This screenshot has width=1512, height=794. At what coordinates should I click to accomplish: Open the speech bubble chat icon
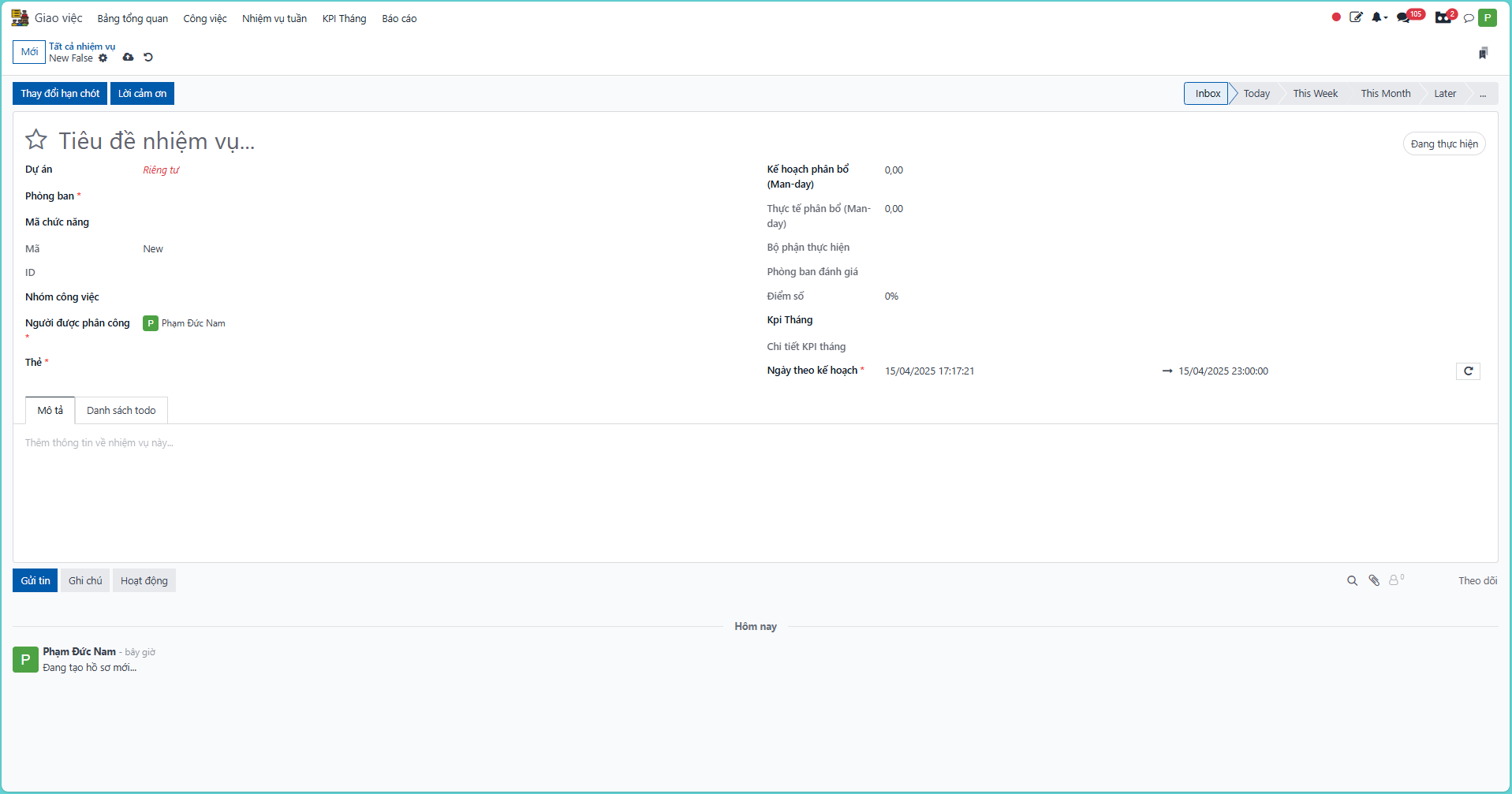[1469, 18]
